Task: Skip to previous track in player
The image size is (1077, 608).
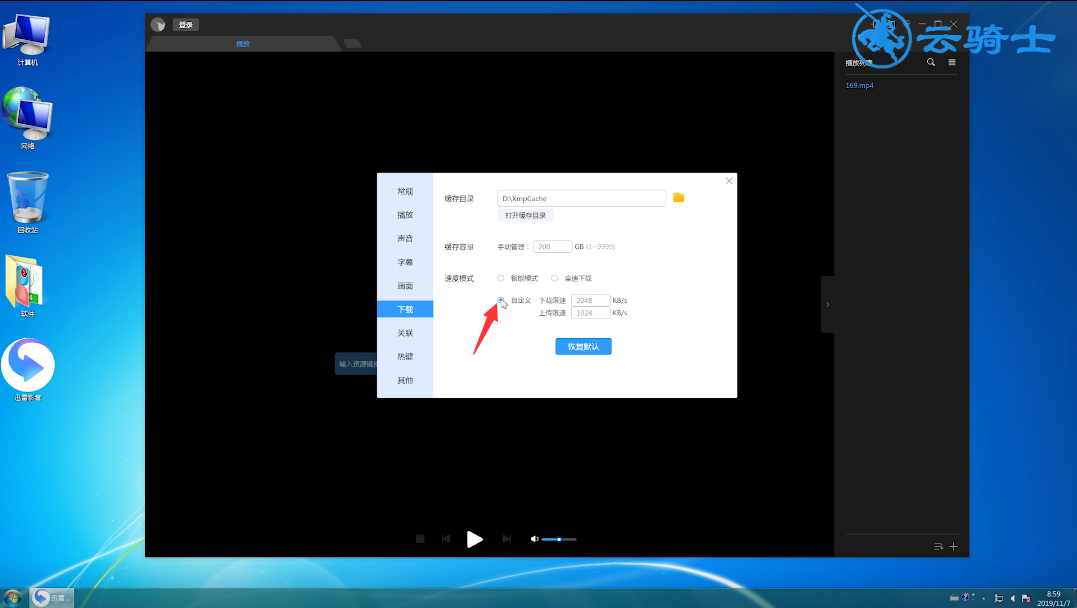Action: 446,539
